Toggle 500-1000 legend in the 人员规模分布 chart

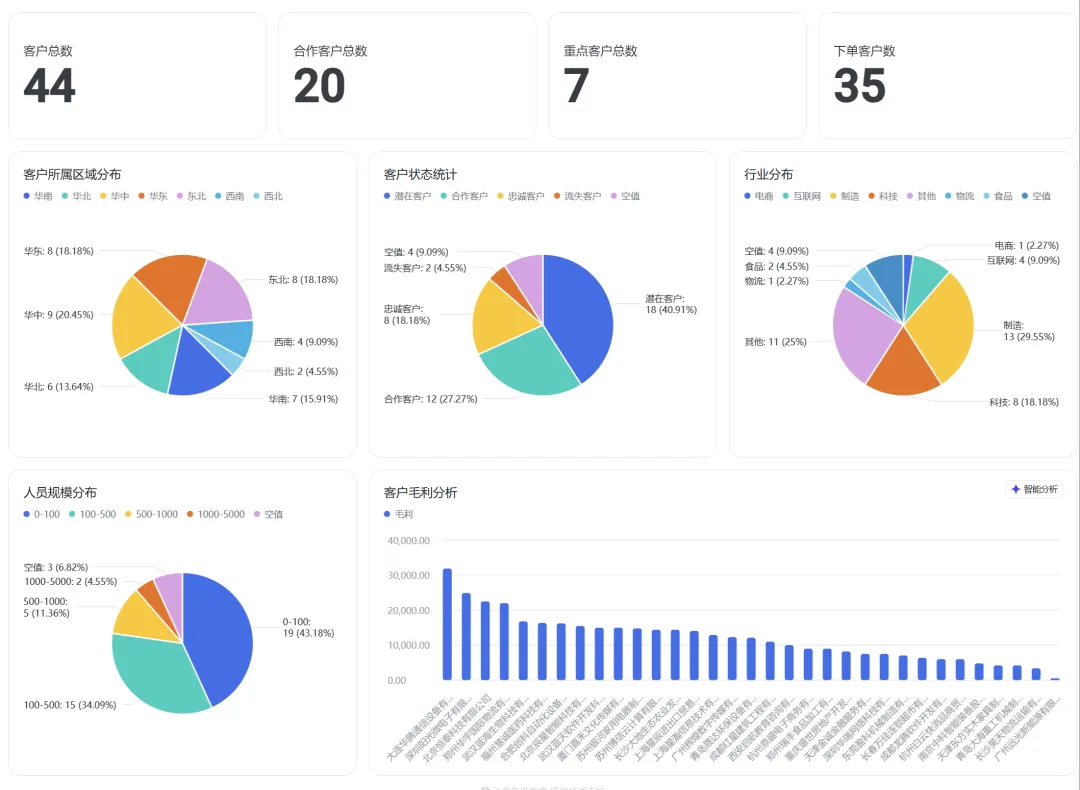click(x=152, y=514)
